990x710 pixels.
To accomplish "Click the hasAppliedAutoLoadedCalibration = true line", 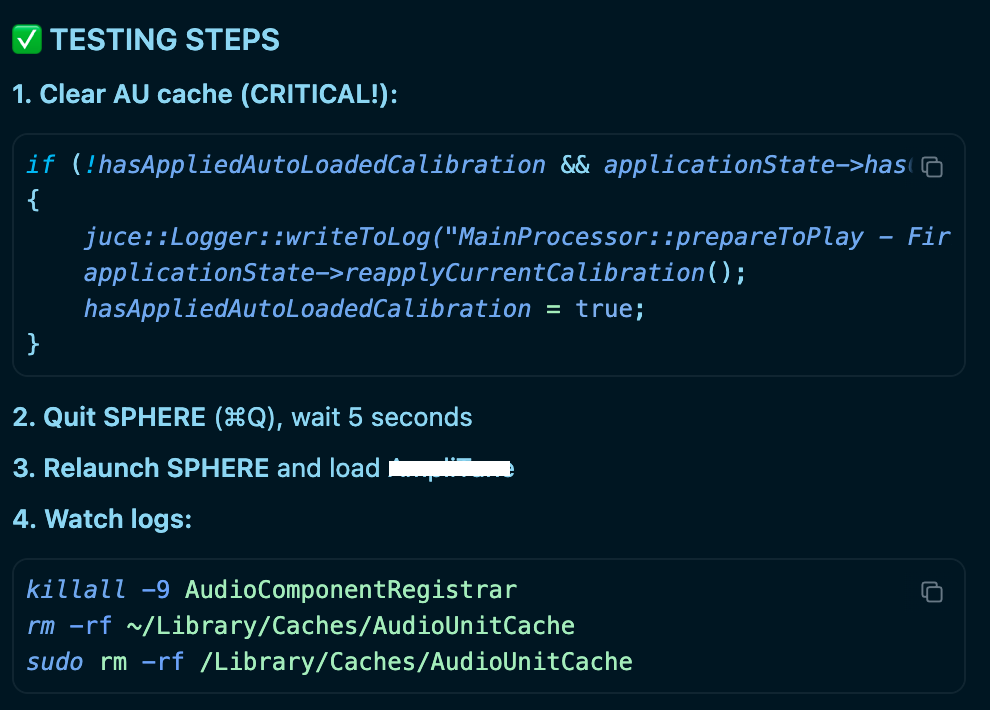I will [x=365, y=308].
